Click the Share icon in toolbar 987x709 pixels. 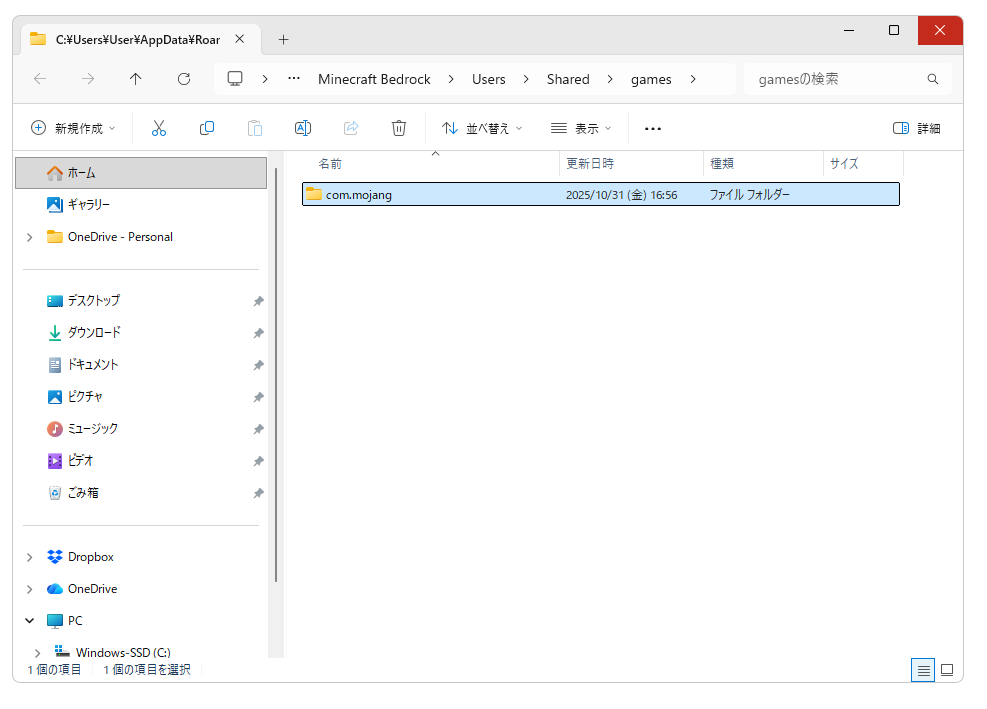351,128
